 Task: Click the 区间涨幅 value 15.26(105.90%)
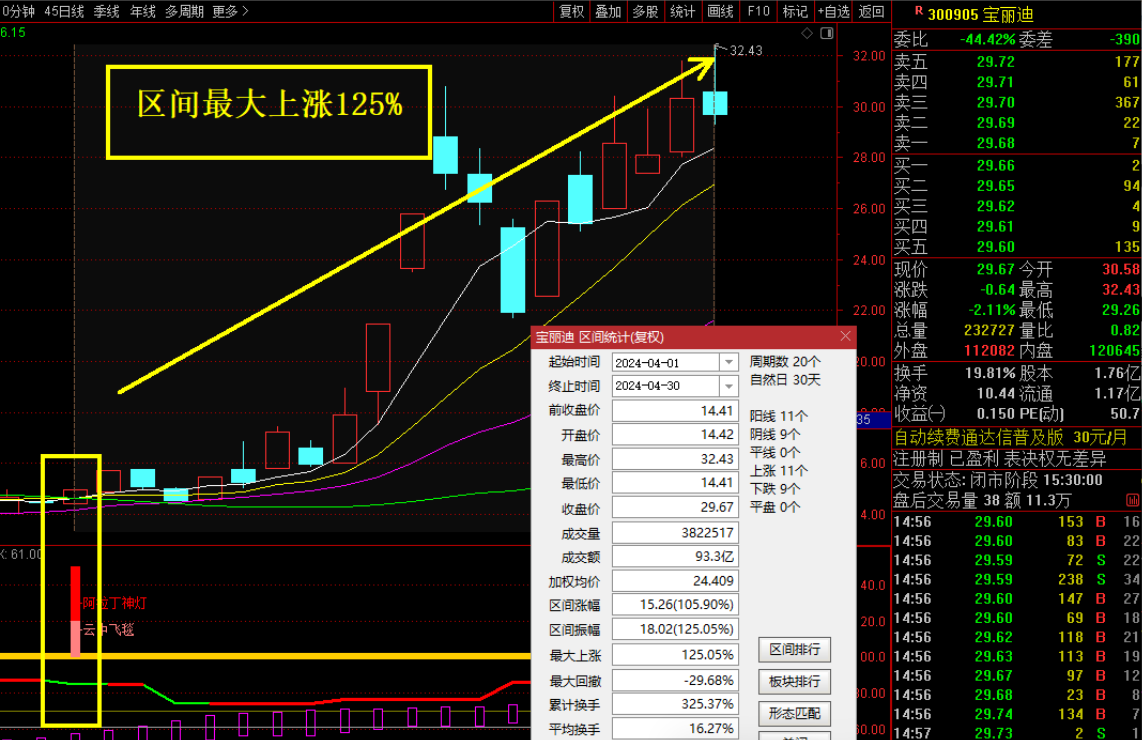pos(675,605)
